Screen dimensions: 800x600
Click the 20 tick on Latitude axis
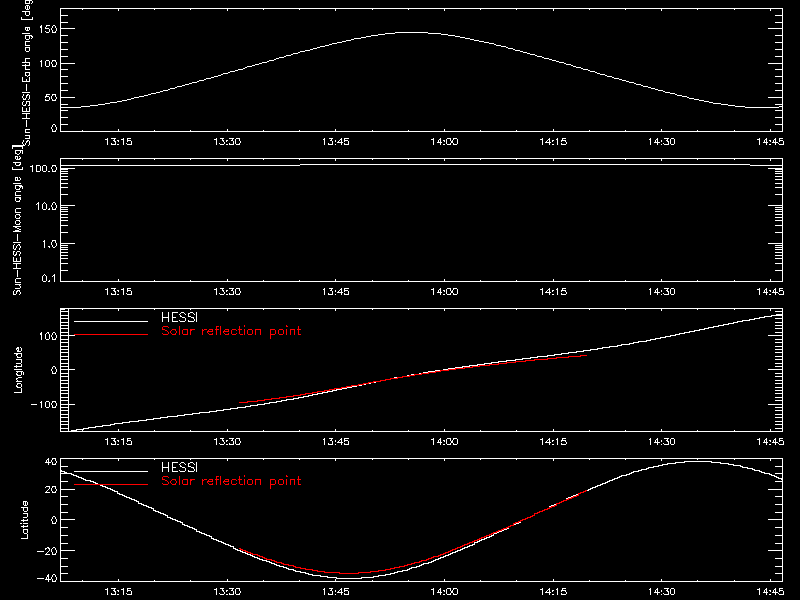[x=51, y=489]
